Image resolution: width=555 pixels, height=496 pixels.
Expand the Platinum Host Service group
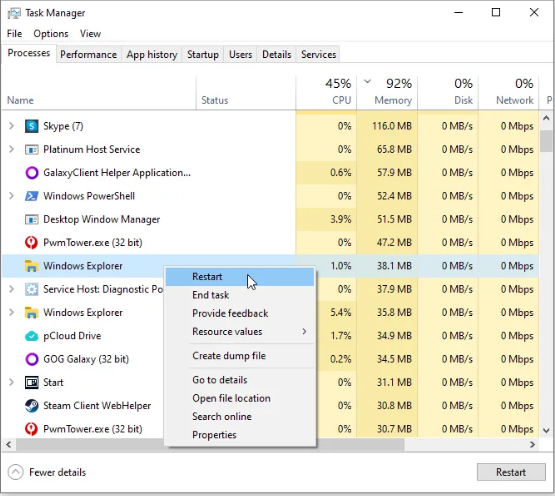(11, 149)
